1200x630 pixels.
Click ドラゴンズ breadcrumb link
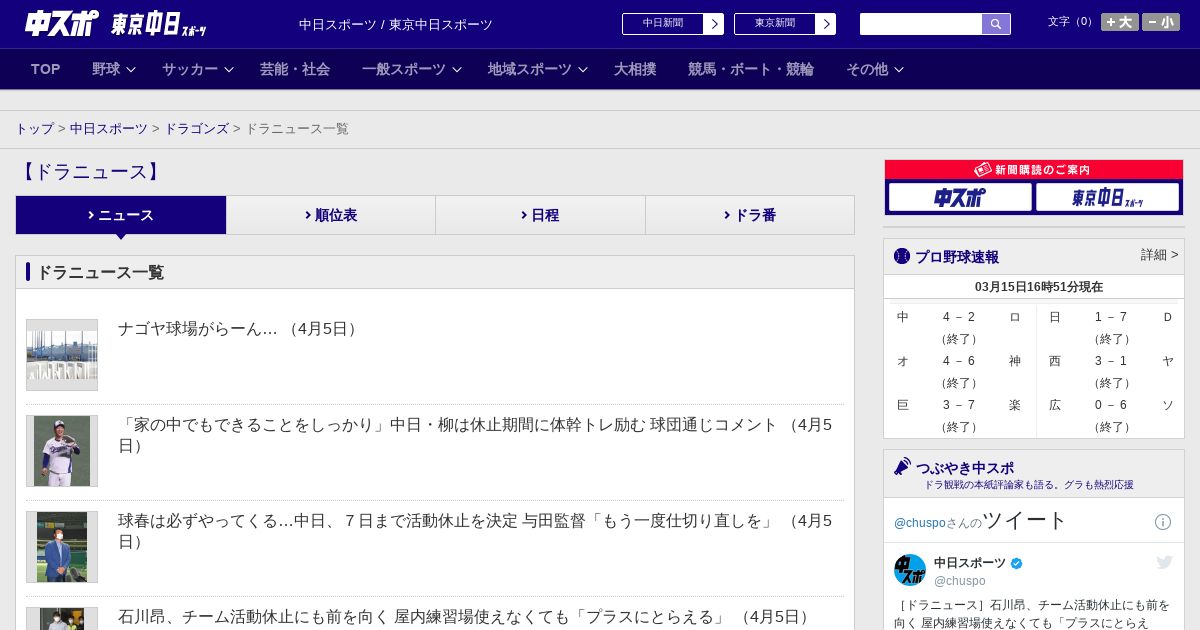[197, 129]
